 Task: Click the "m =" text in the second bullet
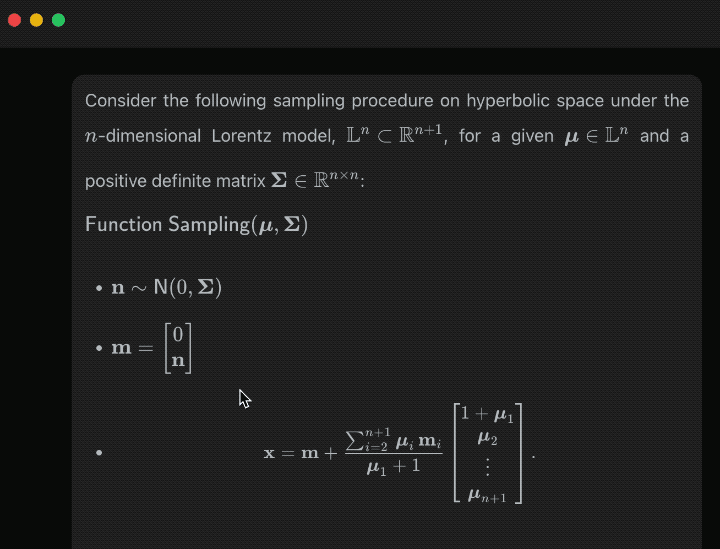[x=133, y=348]
